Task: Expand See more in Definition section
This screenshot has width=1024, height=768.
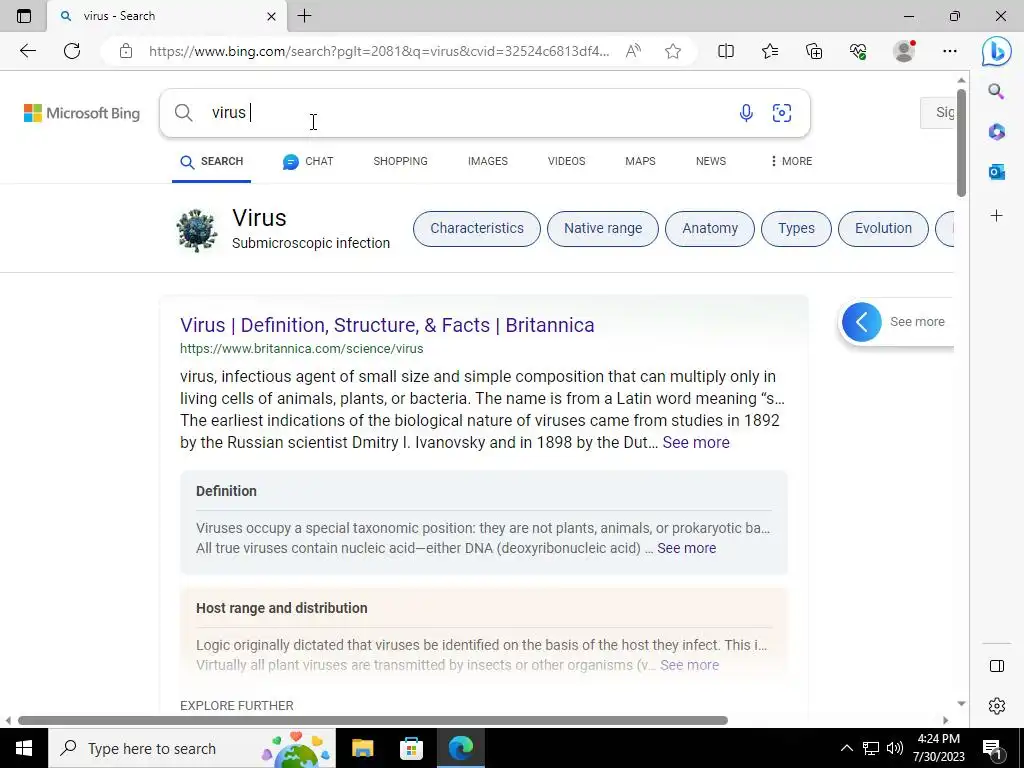Action: [x=686, y=548]
